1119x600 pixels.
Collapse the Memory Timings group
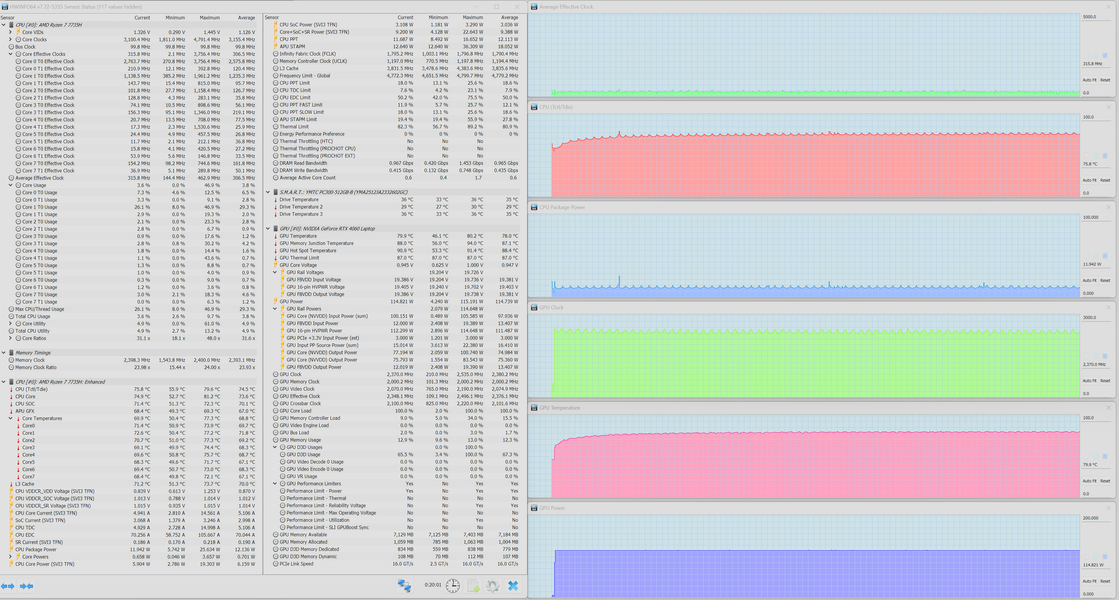(x=4, y=352)
